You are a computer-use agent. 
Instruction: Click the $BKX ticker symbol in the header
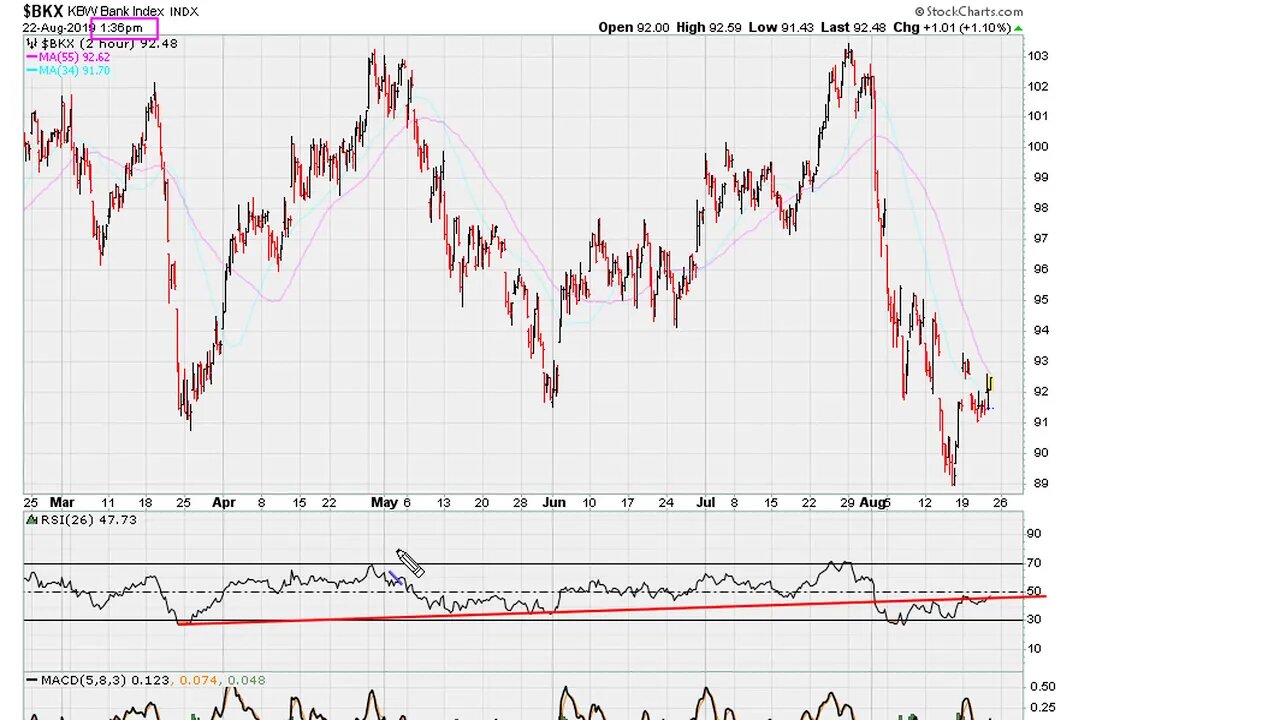coord(43,11)
